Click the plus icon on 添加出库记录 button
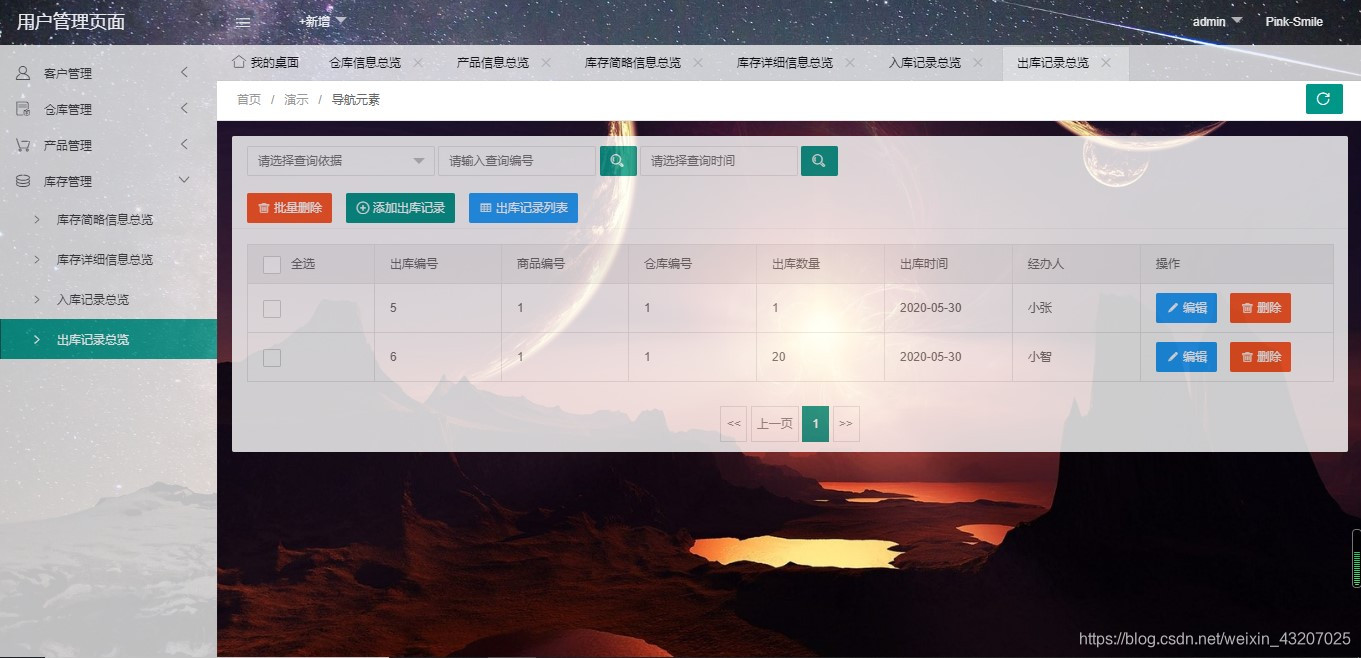 point(361,208)
